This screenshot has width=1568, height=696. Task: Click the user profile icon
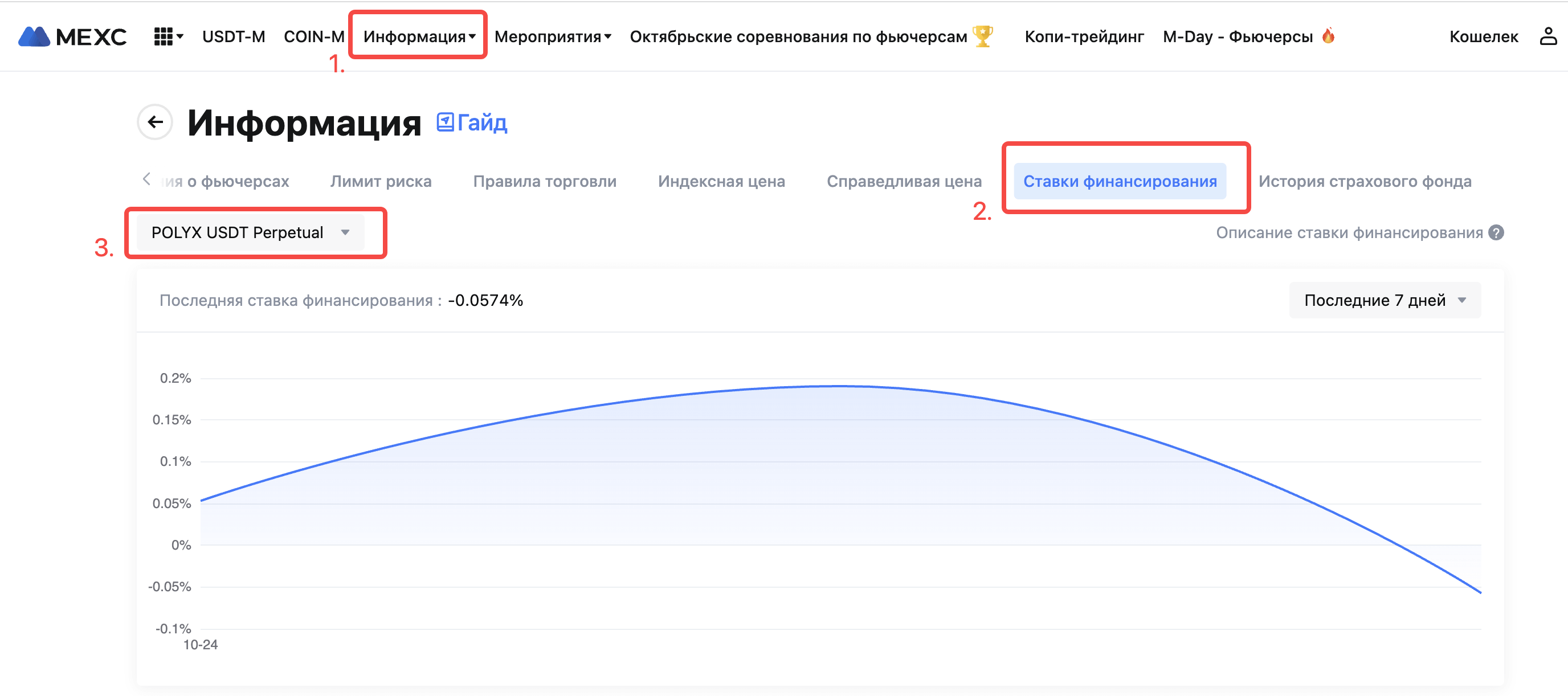[x=1548, y=36]
